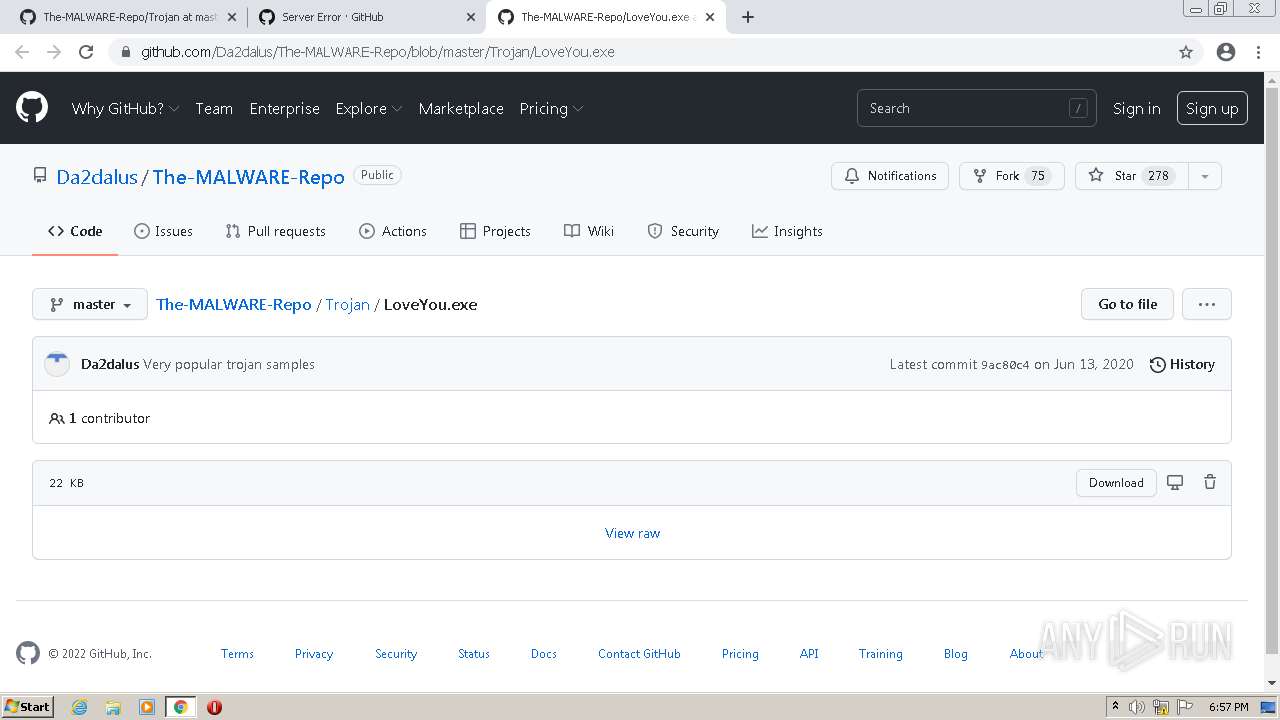Click red security icon in taskbar
1280x720 pixels.
pos(214,707)
